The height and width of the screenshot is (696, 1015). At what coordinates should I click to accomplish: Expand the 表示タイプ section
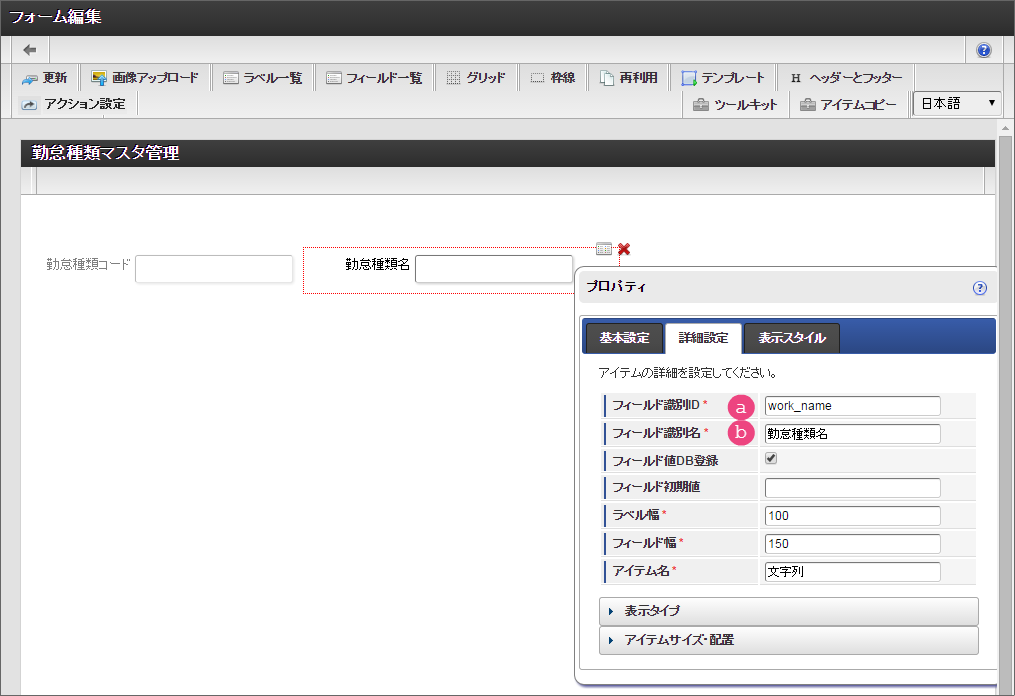(788, 611)
